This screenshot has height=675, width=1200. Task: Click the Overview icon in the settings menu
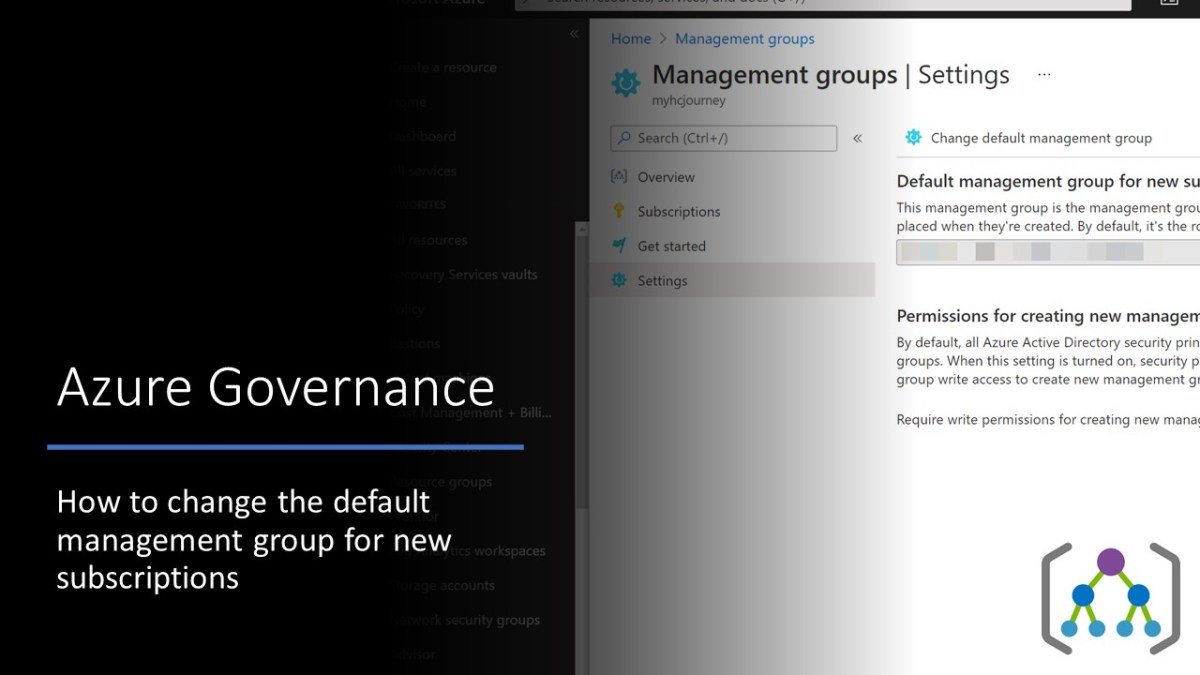click(617, 177)
